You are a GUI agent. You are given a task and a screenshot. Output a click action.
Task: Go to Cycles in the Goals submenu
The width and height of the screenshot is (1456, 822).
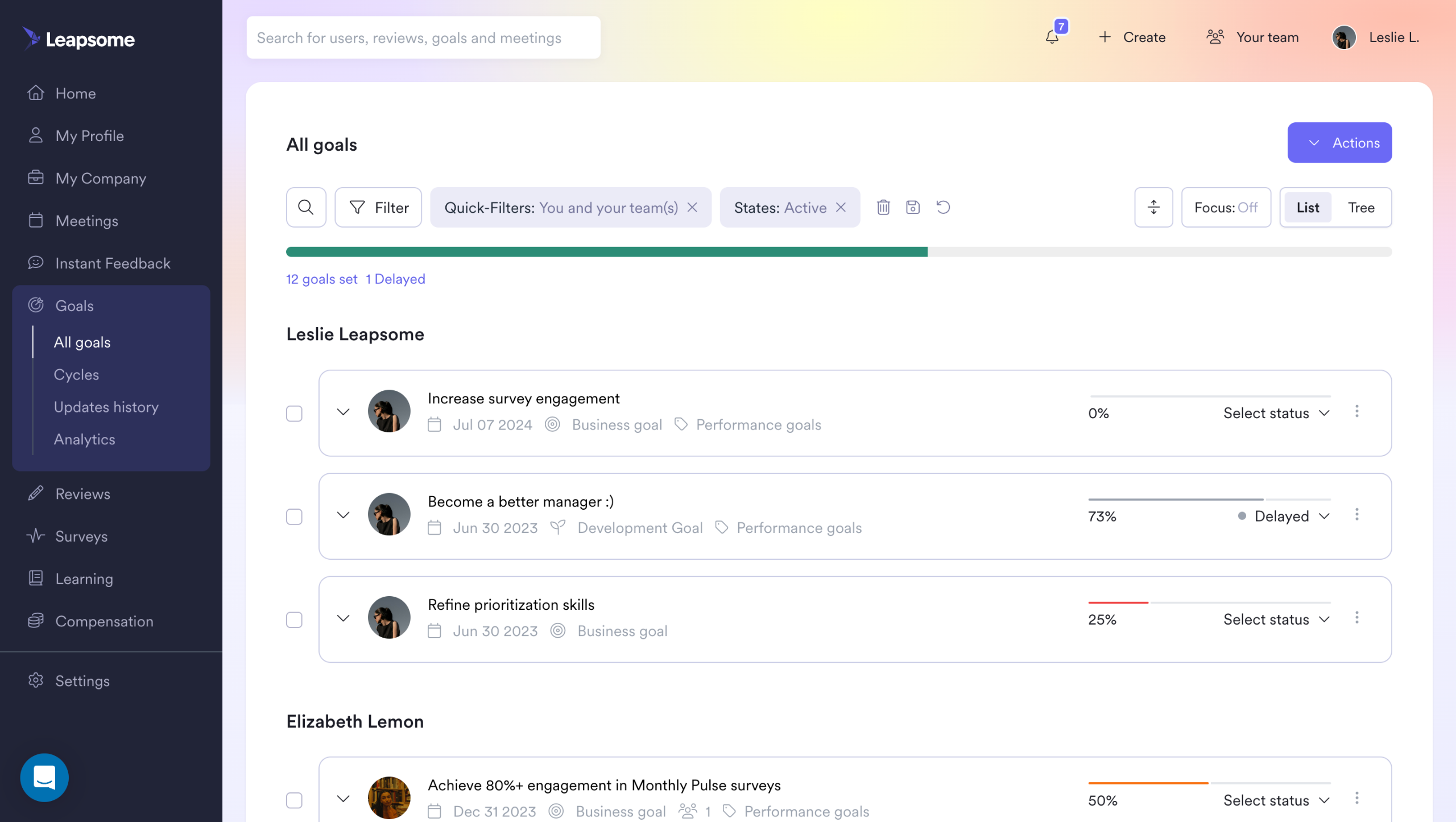tap(76, 374)
